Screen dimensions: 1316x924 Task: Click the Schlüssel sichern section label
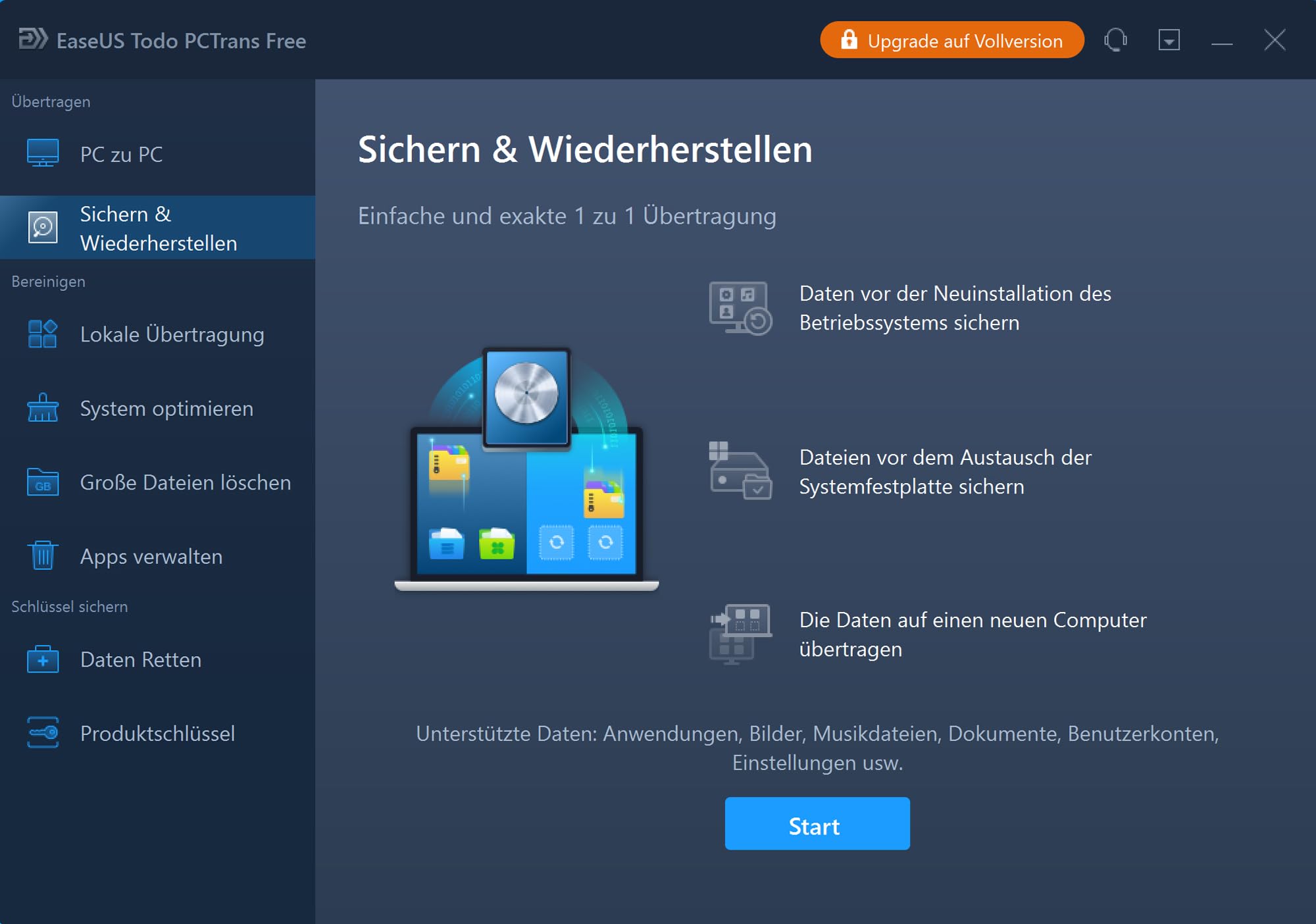[x=69, y=607]
